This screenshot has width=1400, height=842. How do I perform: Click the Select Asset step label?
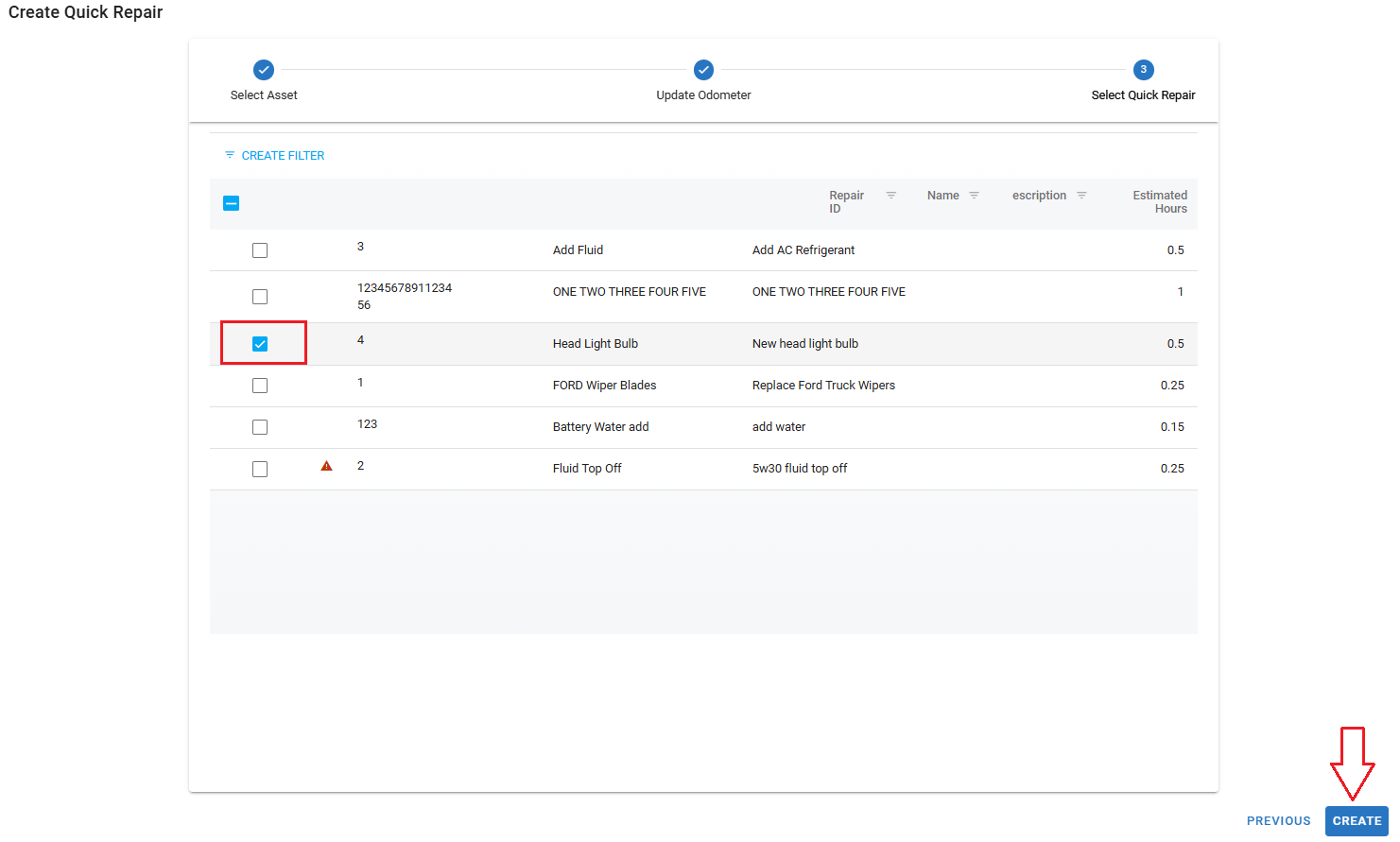pyautogui.click(x=264, y=95)
